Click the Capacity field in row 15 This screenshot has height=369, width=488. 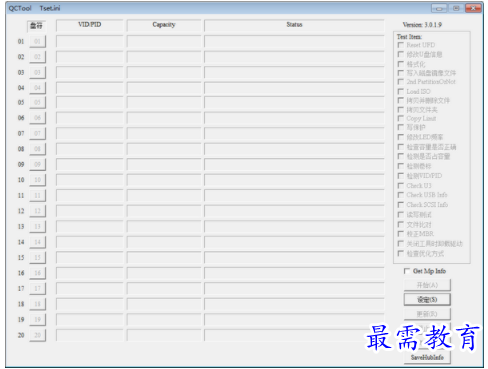(164, 257)
